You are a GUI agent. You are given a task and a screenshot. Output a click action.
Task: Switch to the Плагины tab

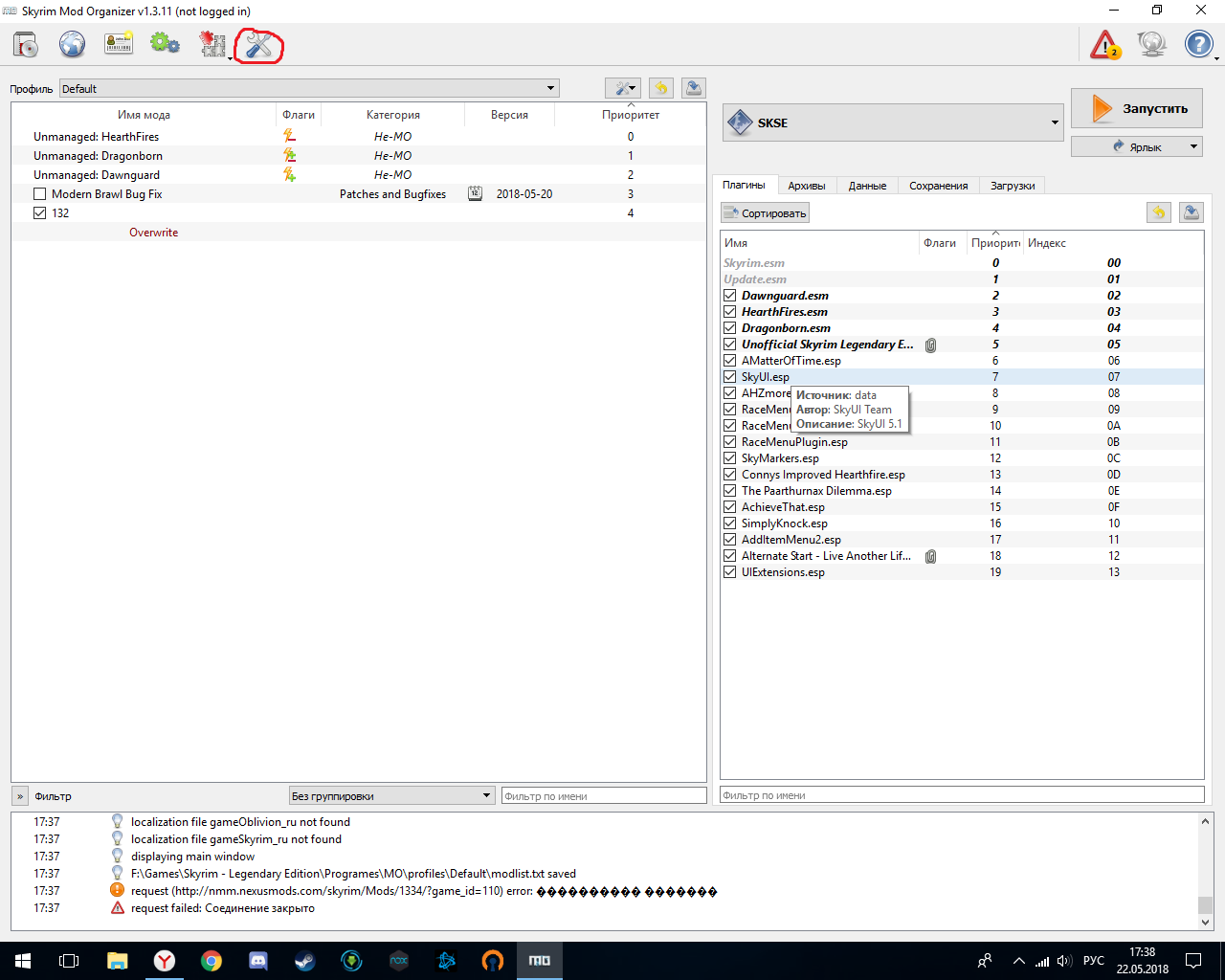744,185
